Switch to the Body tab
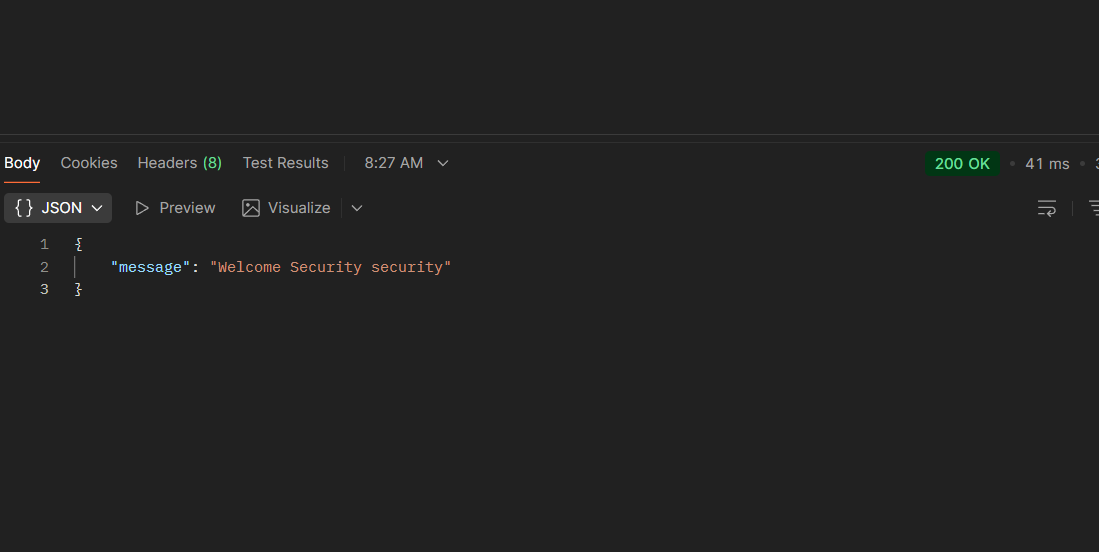The image size is (1099, 552). (x=22, y=163)
